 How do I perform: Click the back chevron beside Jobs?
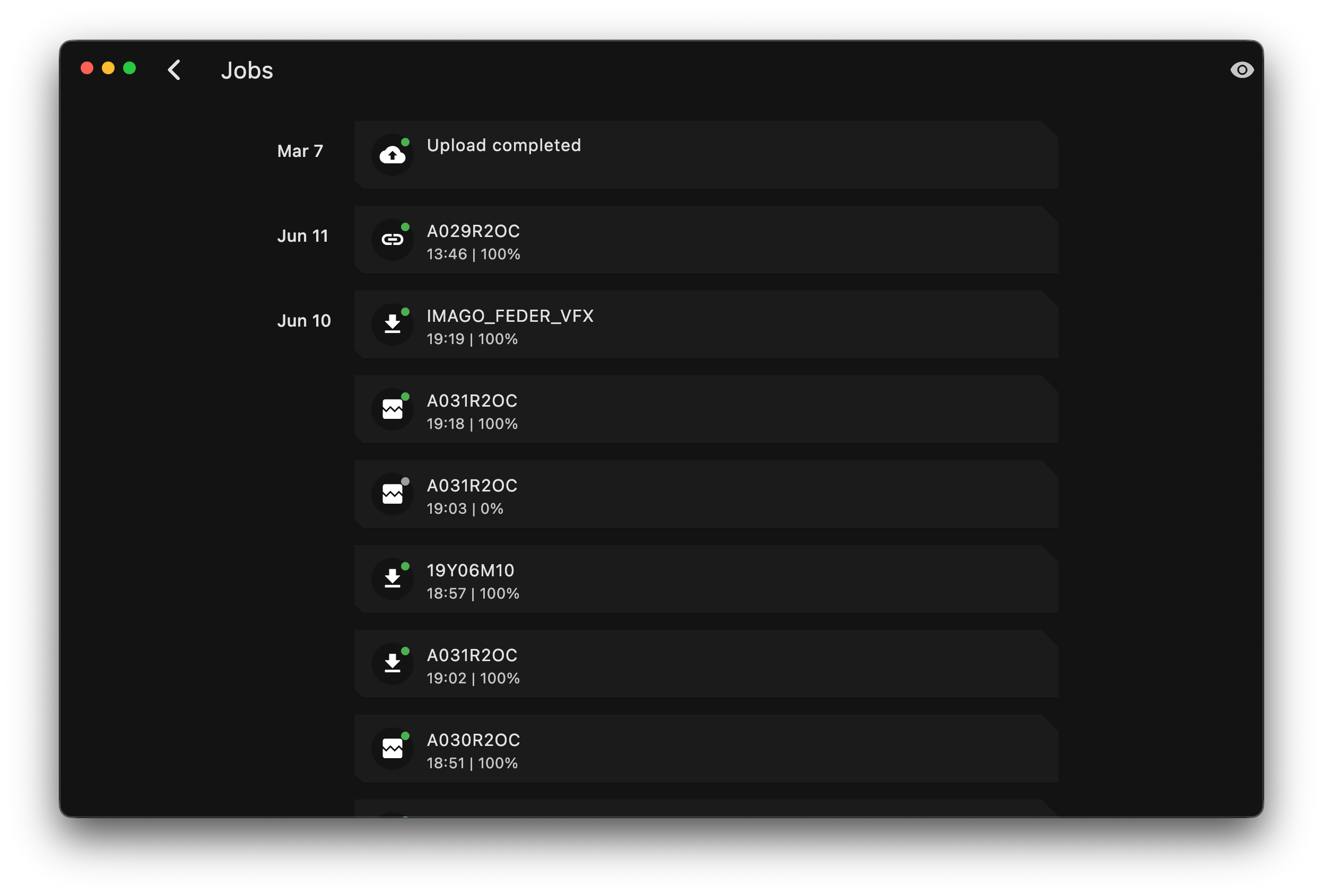coord(175,69)
